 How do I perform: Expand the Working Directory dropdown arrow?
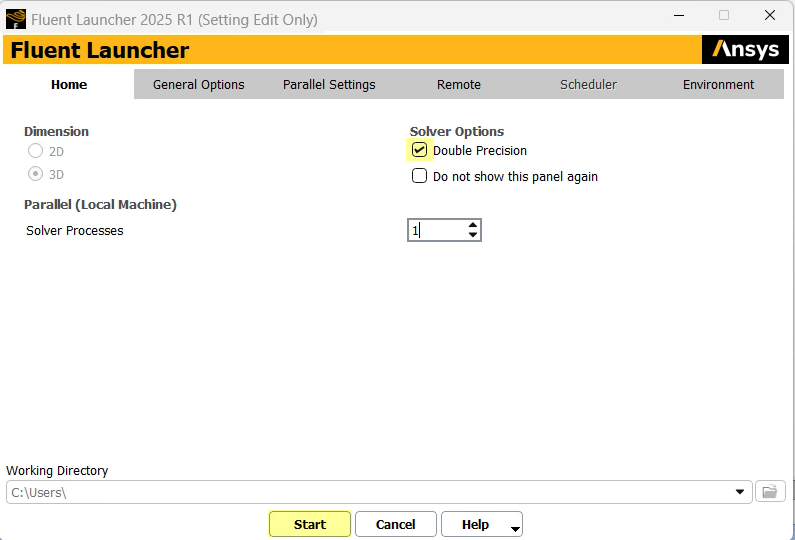[740, 492]
